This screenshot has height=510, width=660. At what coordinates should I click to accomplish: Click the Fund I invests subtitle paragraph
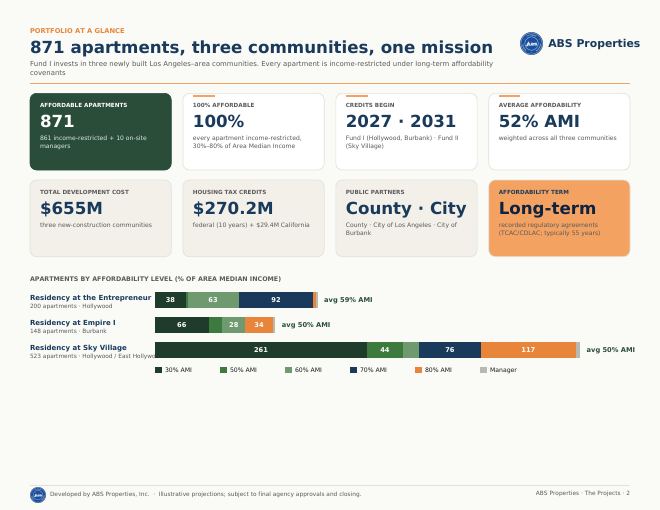click(261, 68)
